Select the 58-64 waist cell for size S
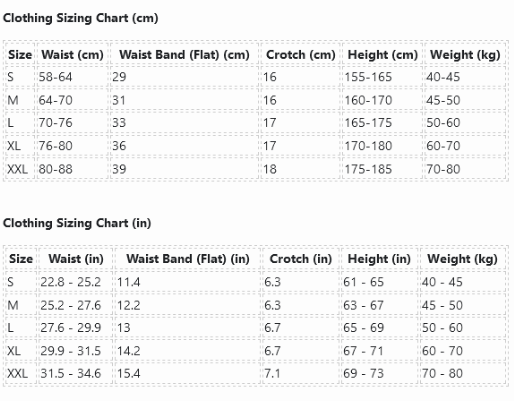Viewport: 514px width, 401px height. [x=55, y=77]
